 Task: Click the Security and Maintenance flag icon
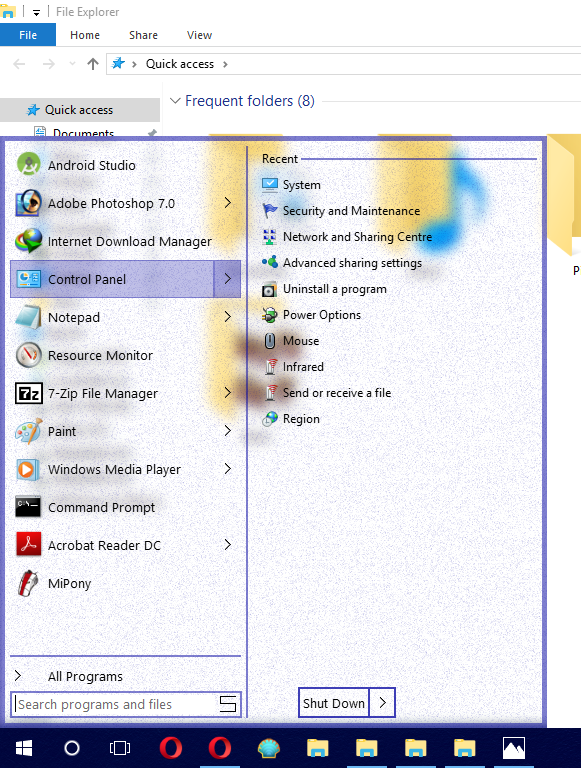(x=269, y=211)
